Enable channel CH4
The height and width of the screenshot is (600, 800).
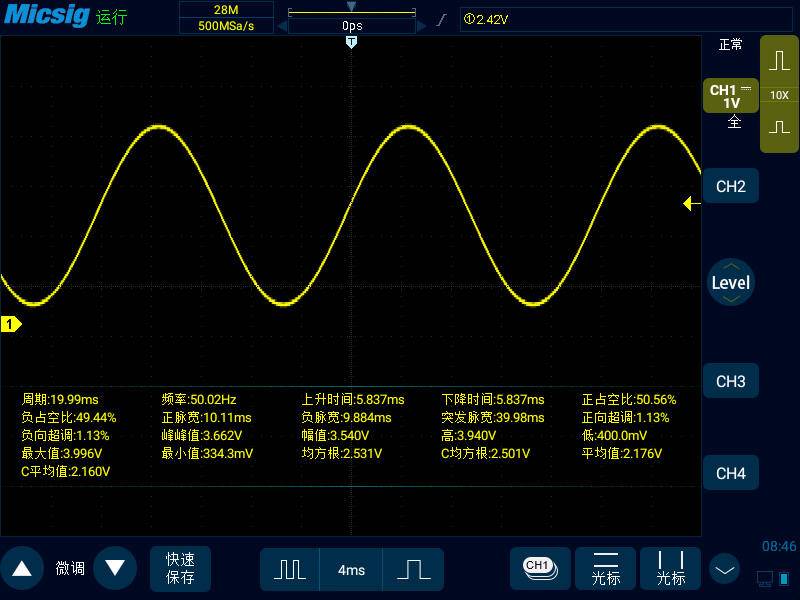[x=731, y=473]
